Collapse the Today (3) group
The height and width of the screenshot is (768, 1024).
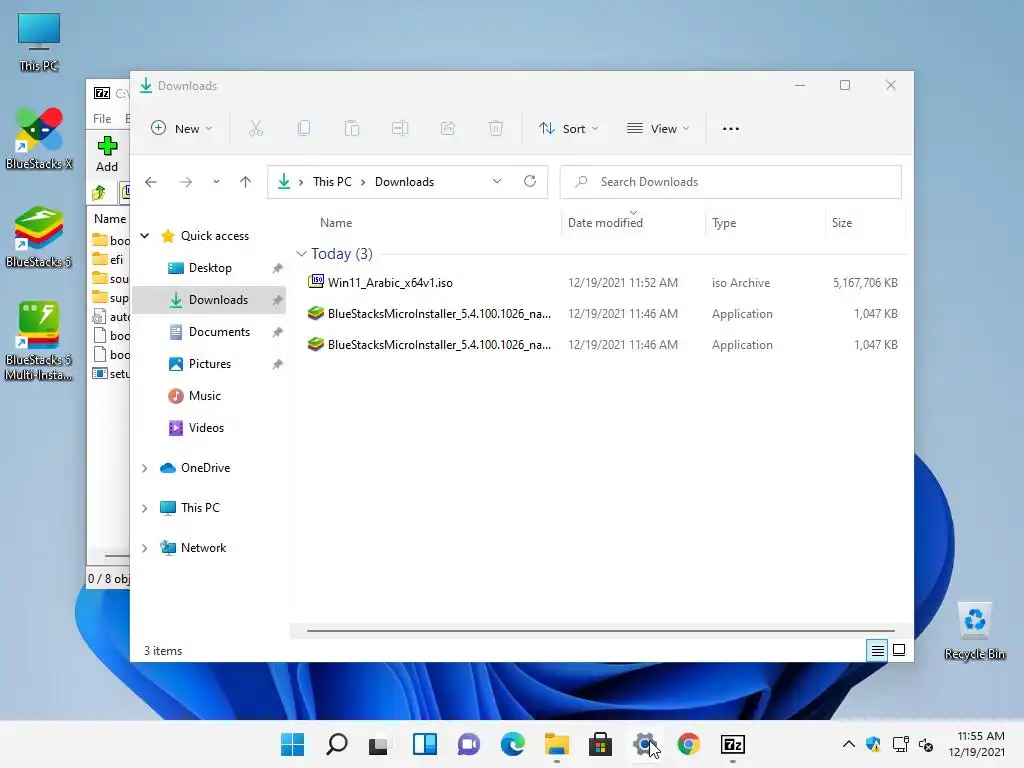click(301, 253)
